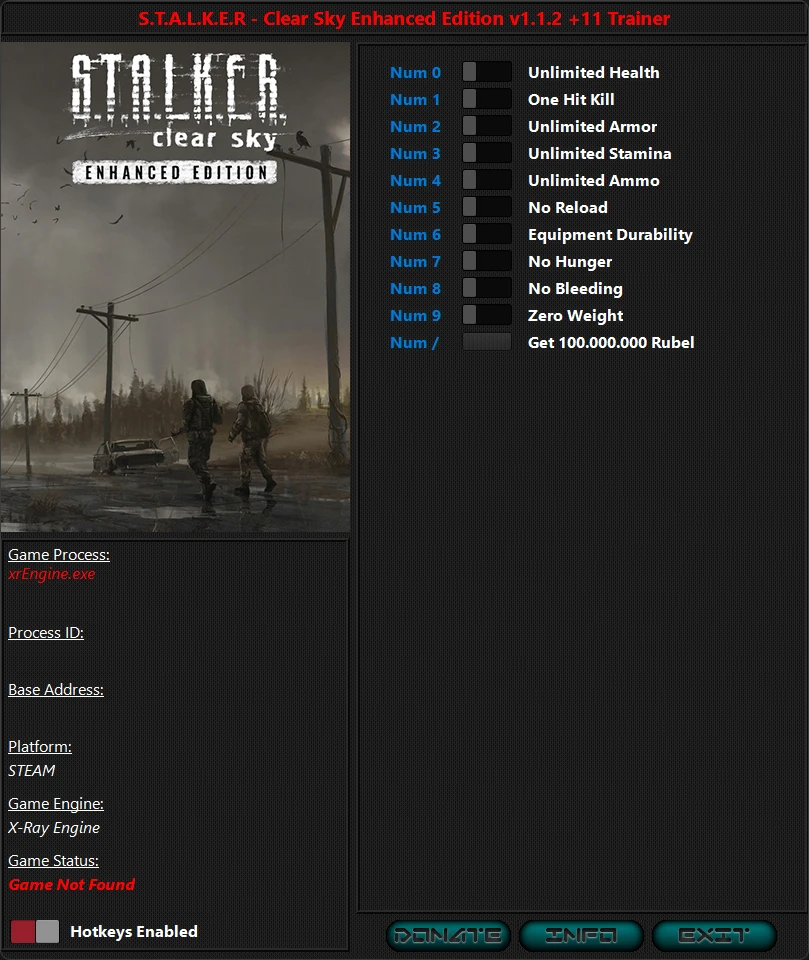Screen dimensions: 809x960
Task: Disable the Hotkeys Enabled switch
Action: pos(34,931)
